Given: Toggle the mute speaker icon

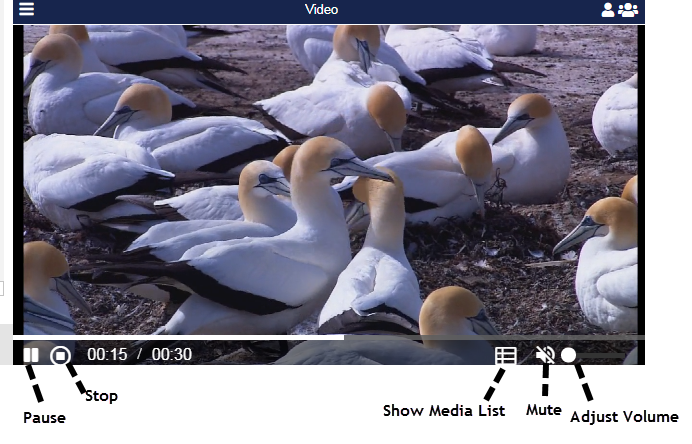Looking at the screenshot, I should coord(545,354).
